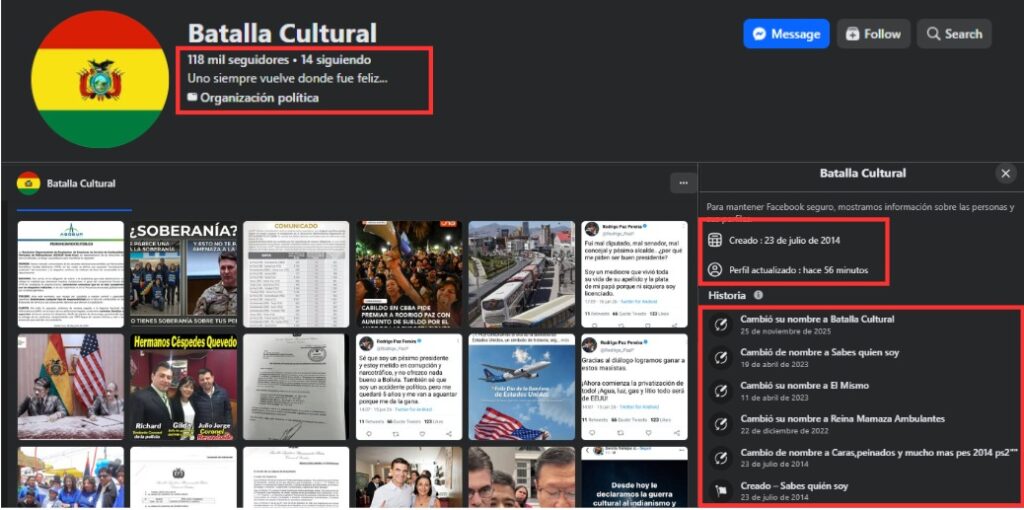Click 'Uno siempre vuelve donde fue feliz...' text

[x=288, y=78]
